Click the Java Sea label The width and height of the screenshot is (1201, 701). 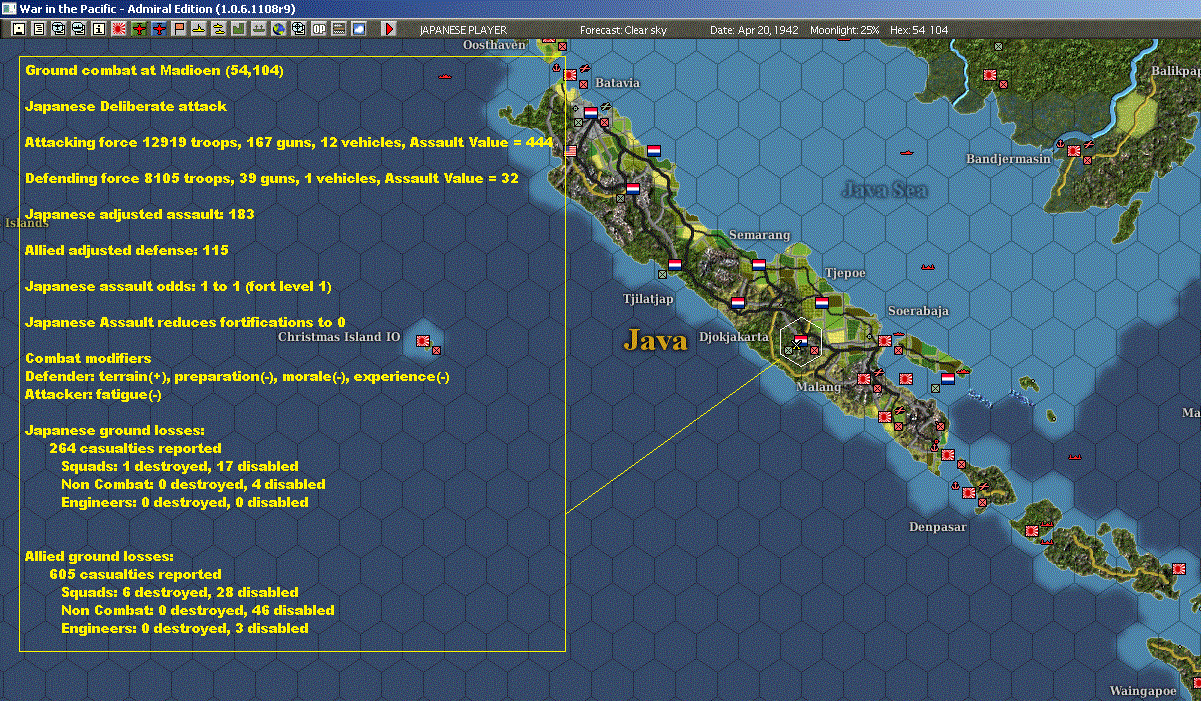(x=885, y=190)
